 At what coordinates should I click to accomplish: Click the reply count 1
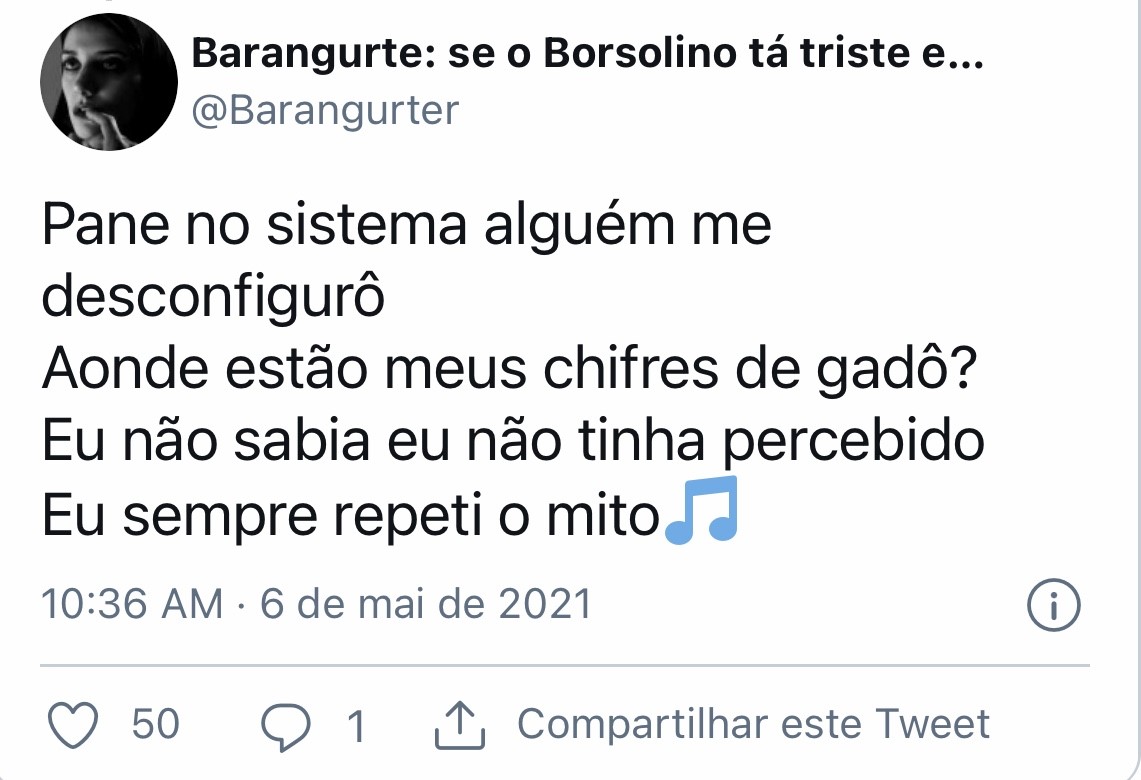(355, 726)
